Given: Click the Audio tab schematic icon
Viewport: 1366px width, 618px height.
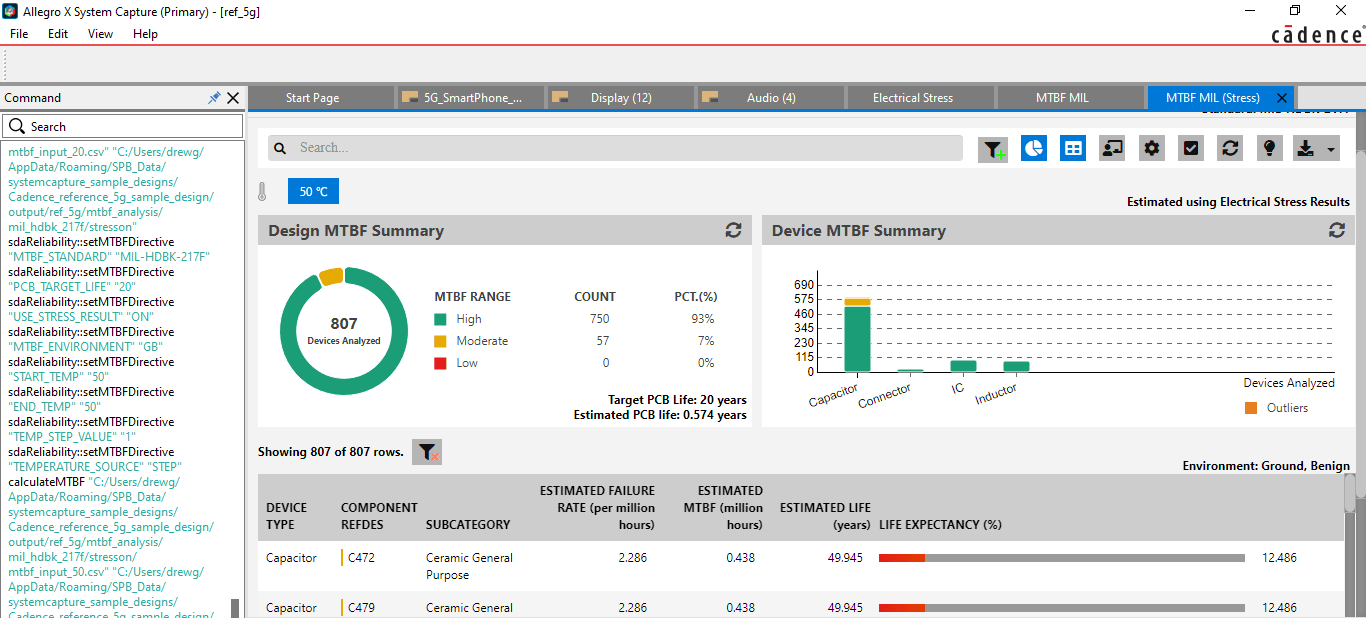Looking at the screenshot, I should (710, 97).
